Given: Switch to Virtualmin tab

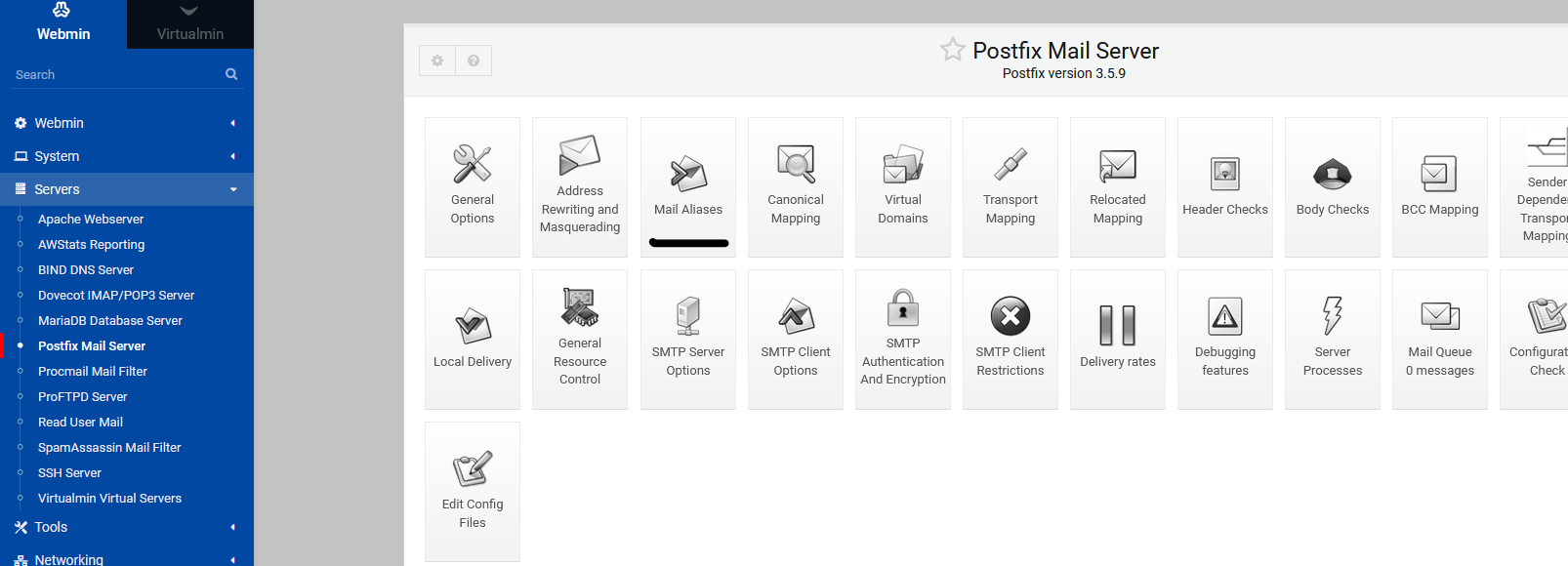Looking at the screenshot, I should tap(190, 24).
